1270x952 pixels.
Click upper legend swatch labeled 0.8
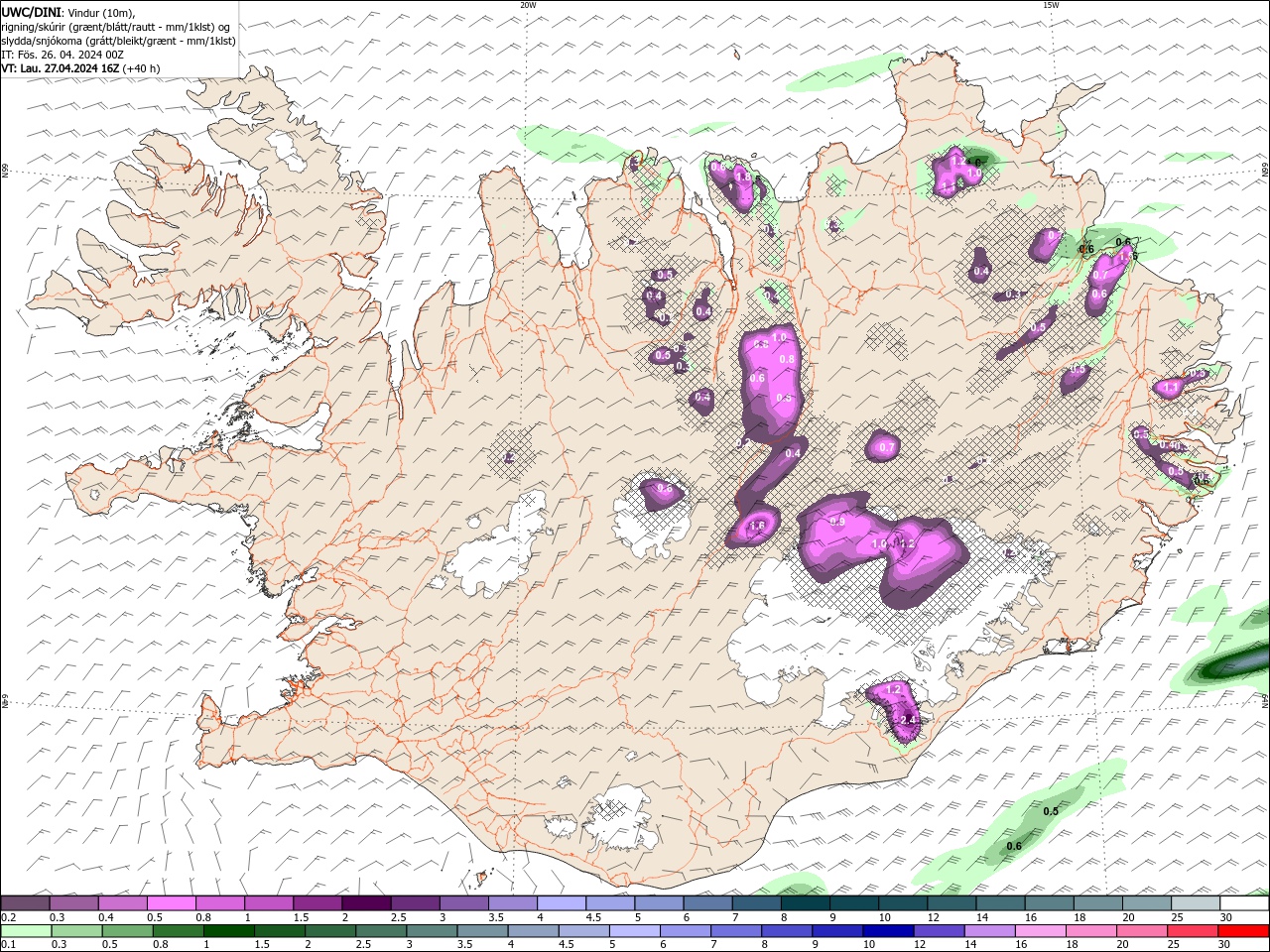(x=219, y=903)
